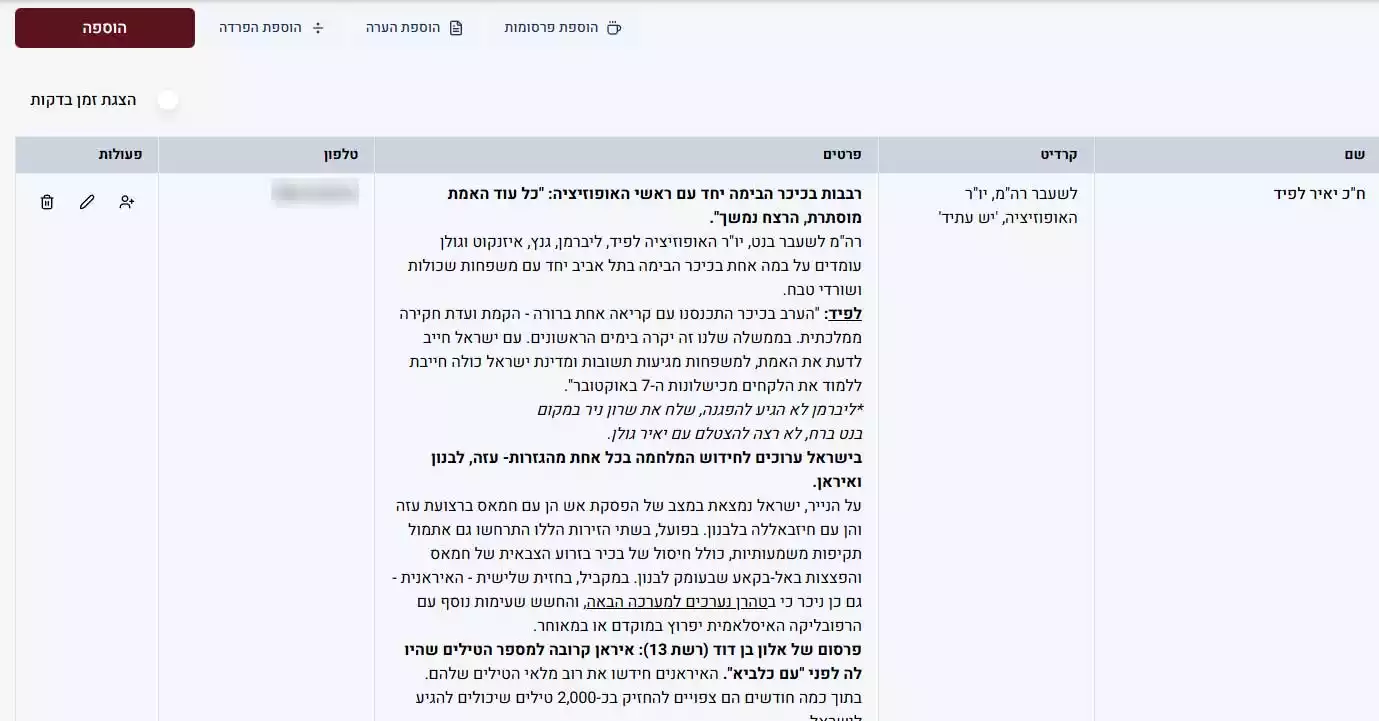Toggle the הצגת זמן בדקות switch
The height and width of the screenshot is (721, 1379).
click(x=167, y=100)
